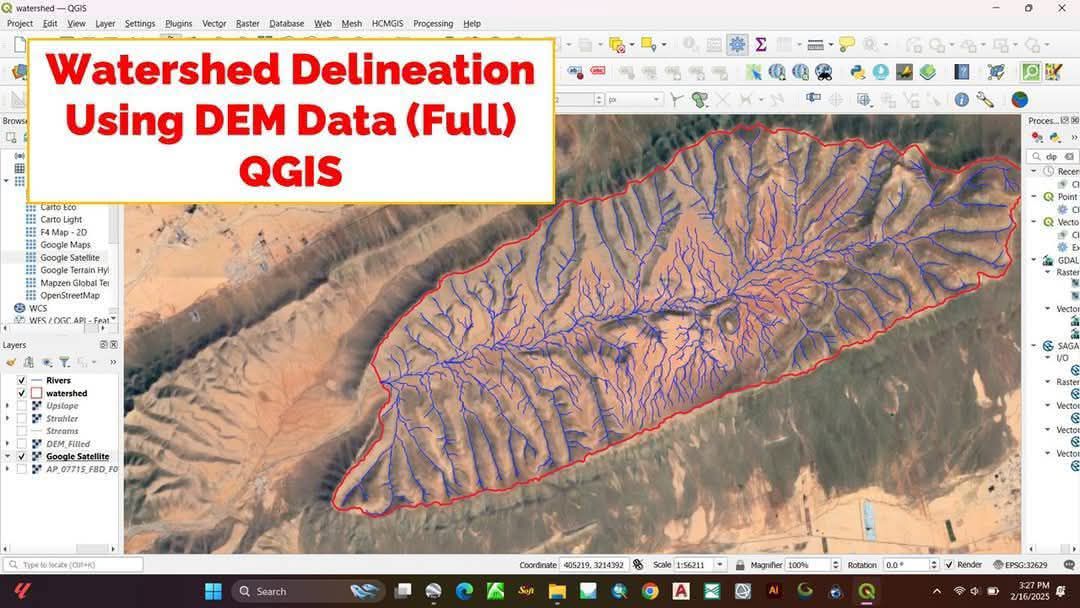Open the messages log icon in status bar

point(1069,565)
